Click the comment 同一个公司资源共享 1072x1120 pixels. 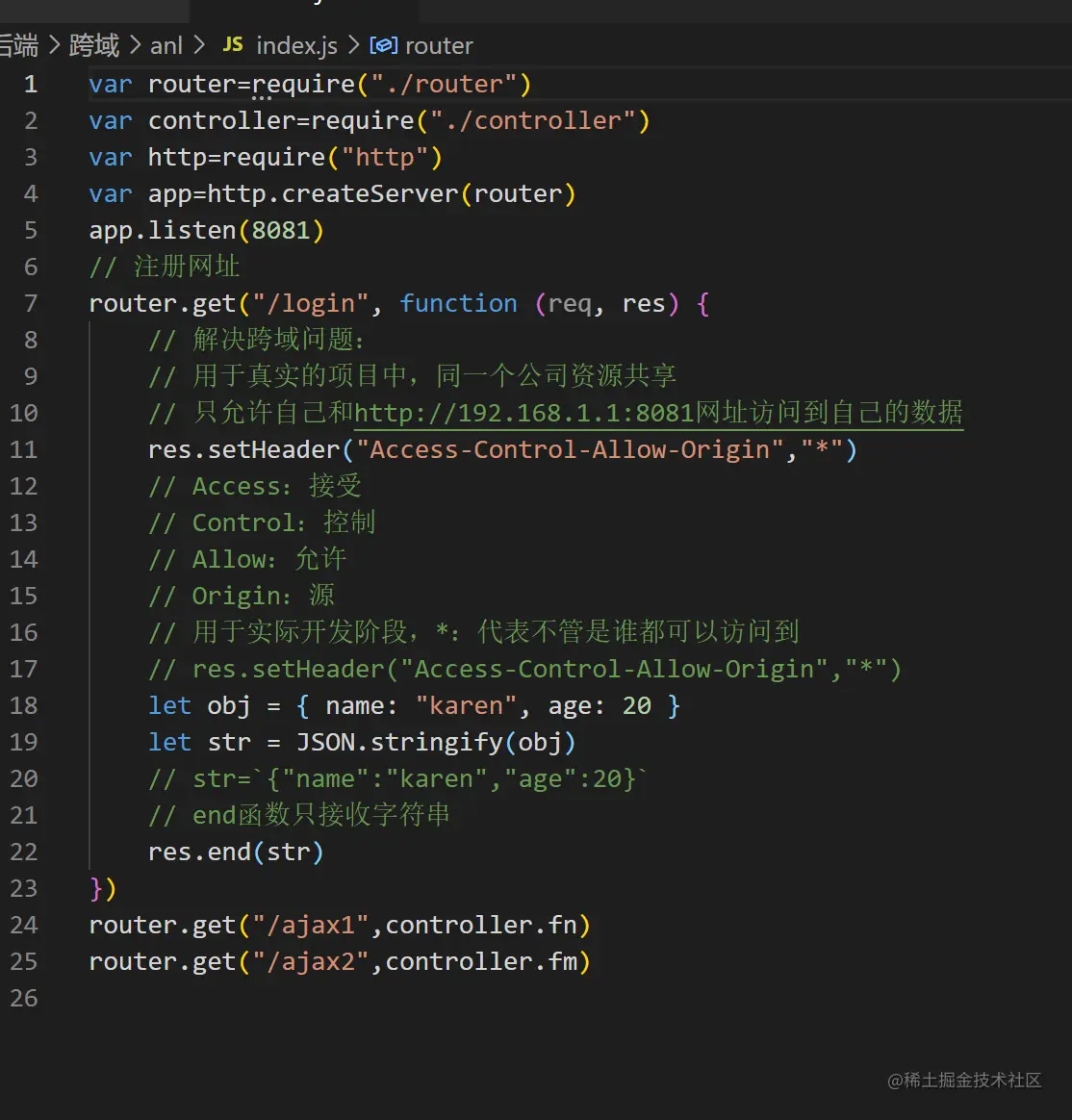pyautogui.click(x=556, y=376)
